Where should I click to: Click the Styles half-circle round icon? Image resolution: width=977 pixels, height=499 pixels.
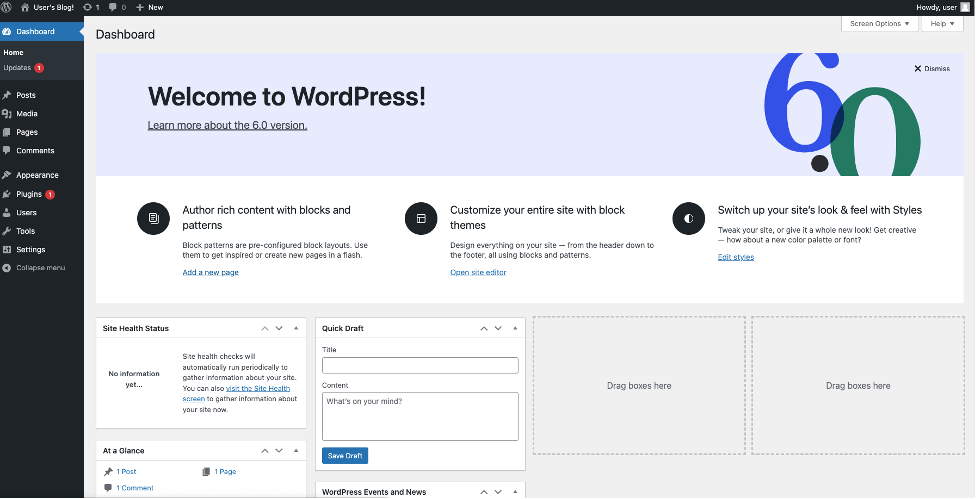pyautogui.click(x=689, y=218)
